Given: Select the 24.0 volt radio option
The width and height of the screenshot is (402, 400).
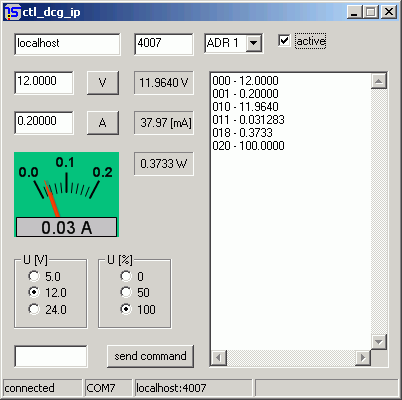Looking at the screenshot, I should pos(34,309).
